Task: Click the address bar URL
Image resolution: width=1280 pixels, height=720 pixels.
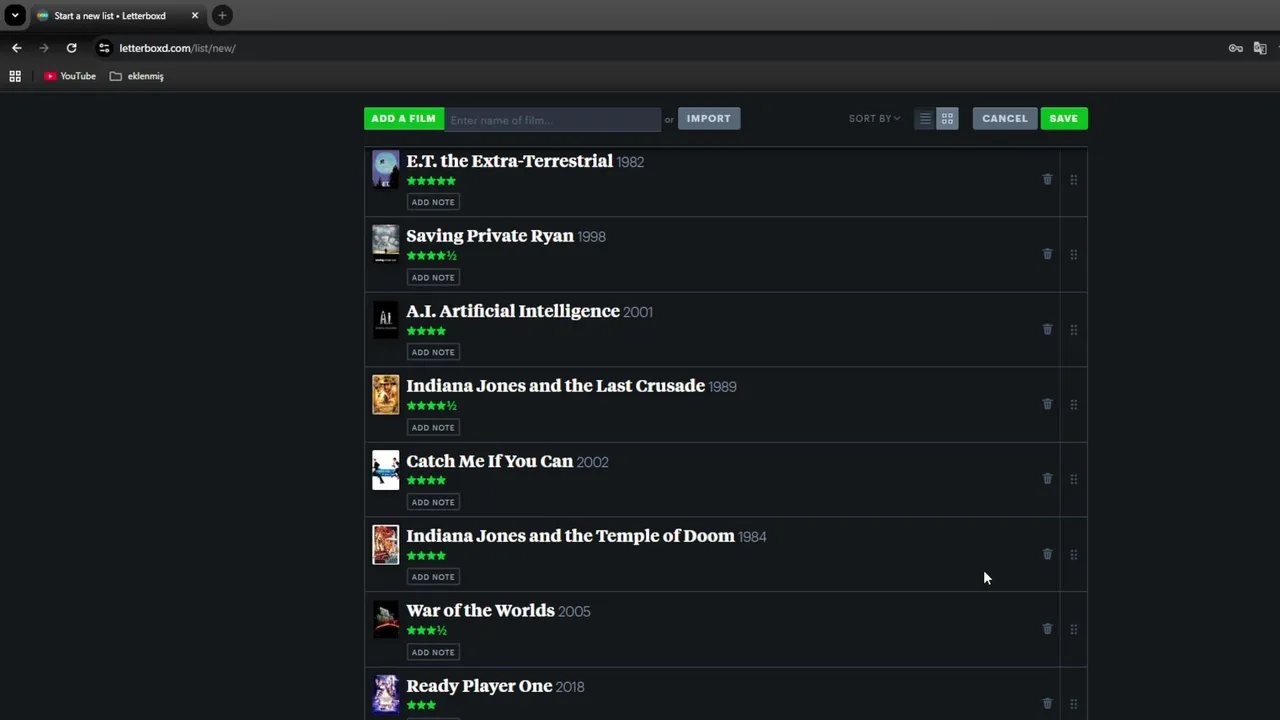Action: point(177,48)
